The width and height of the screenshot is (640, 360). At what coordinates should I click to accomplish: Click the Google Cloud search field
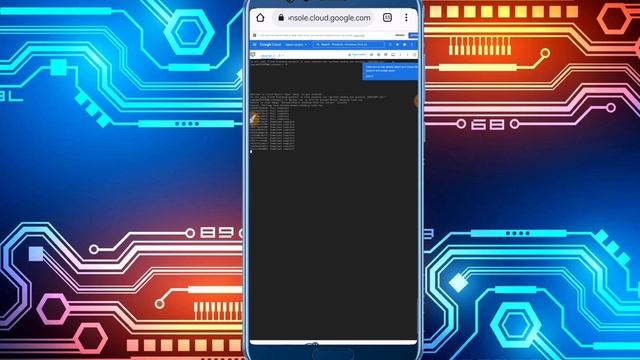coord(349,44)
